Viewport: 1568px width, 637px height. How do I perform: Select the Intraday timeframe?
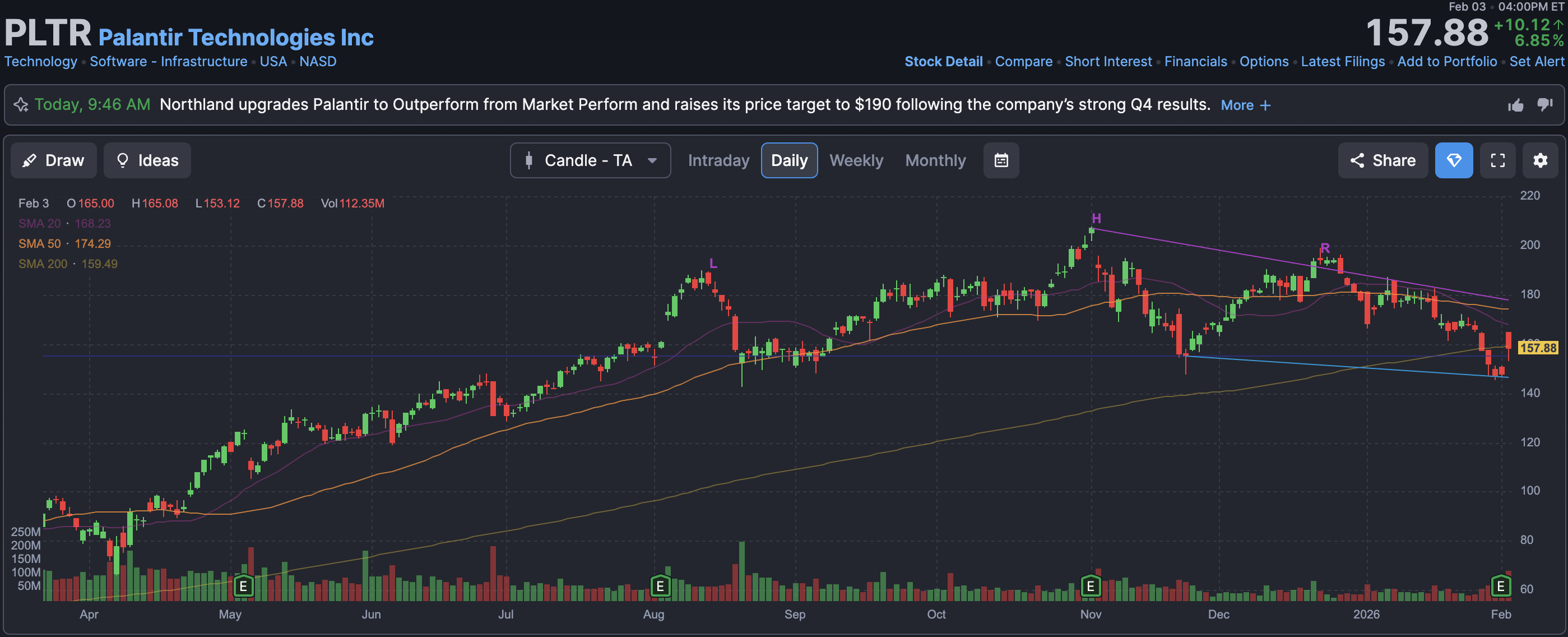(718, 160)
